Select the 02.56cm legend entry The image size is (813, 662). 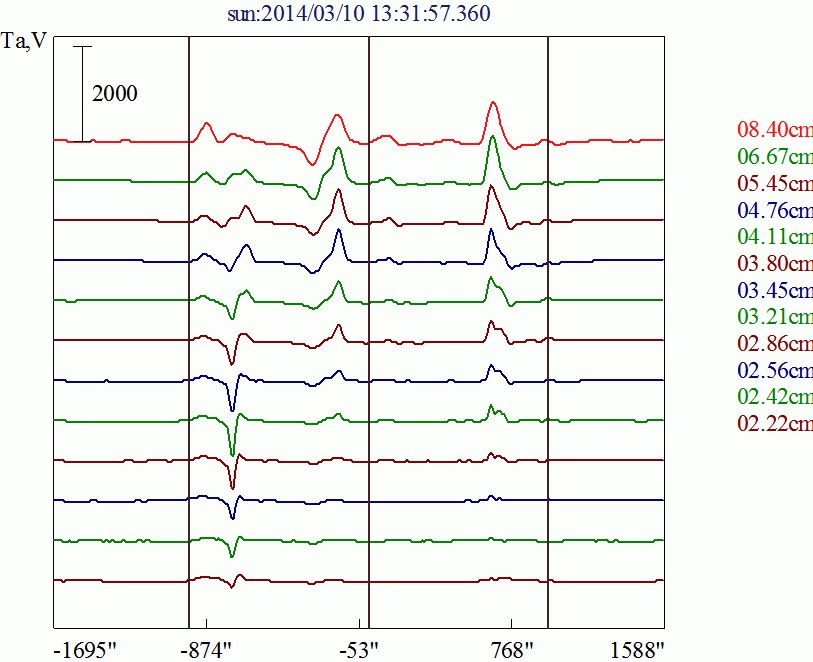[x=775, y=370]
